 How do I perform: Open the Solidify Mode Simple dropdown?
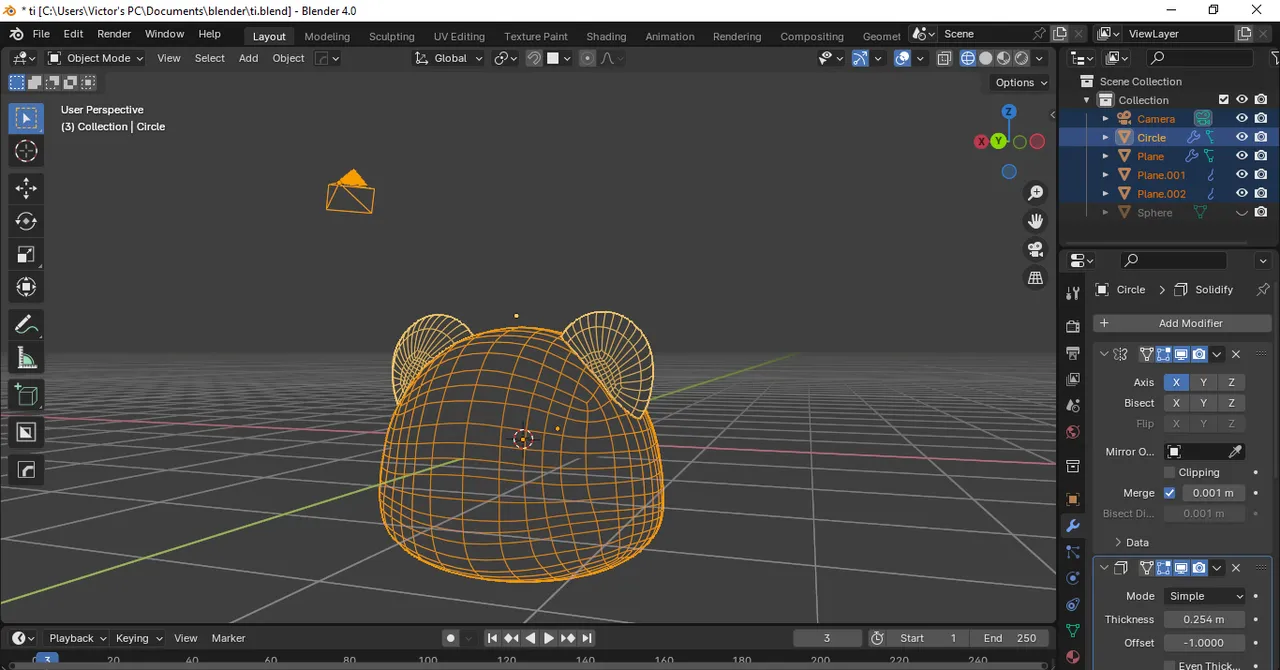1205,596
